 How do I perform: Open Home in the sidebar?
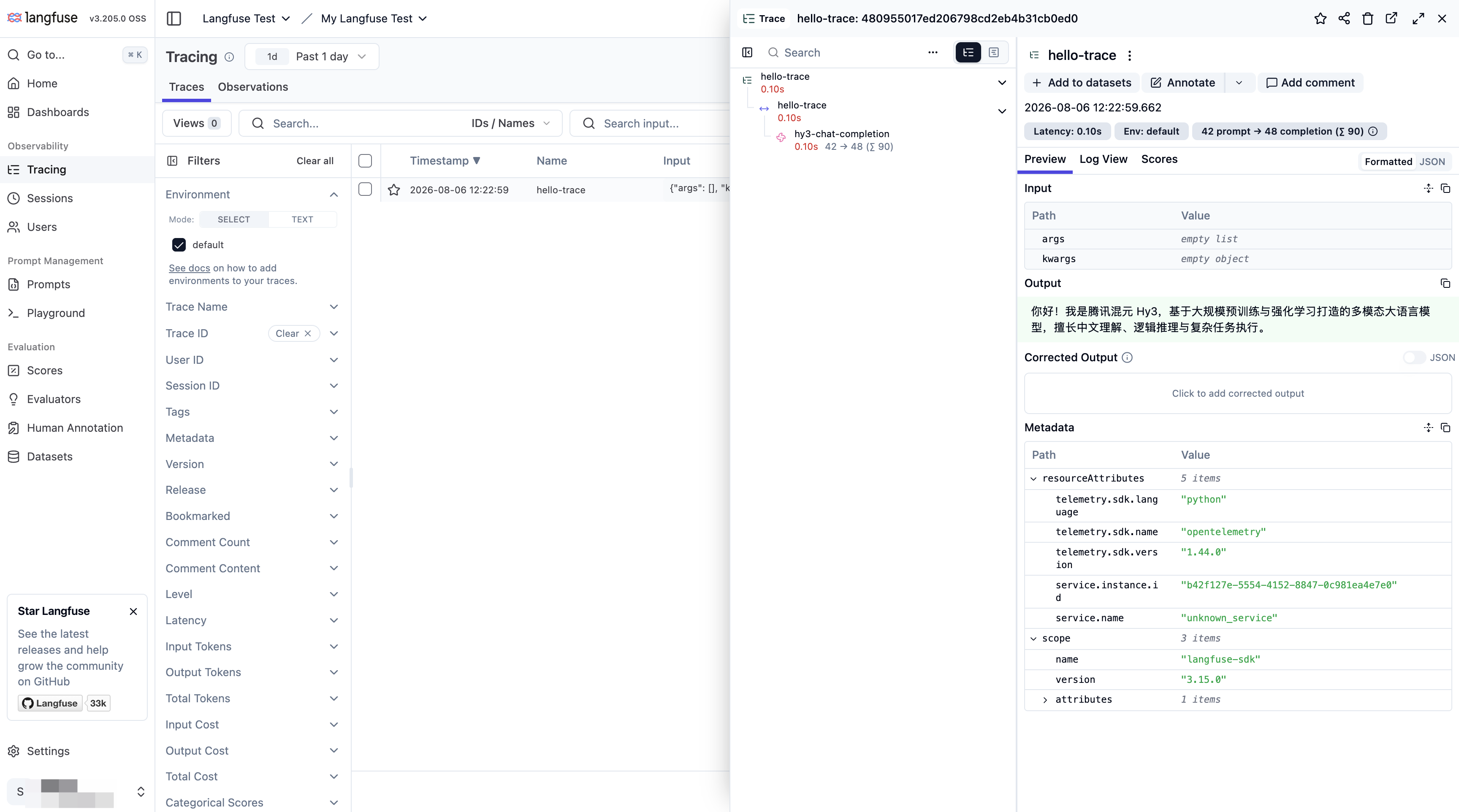point(42,84)
